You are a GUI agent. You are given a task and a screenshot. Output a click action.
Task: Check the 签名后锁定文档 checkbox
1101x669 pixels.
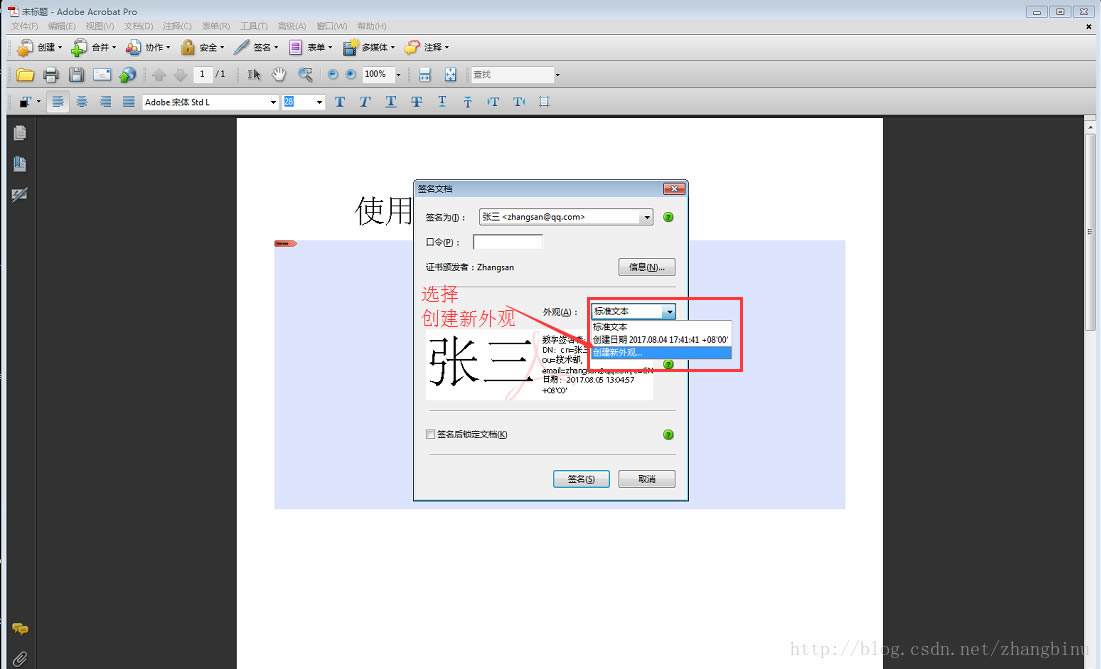(430, 435)
